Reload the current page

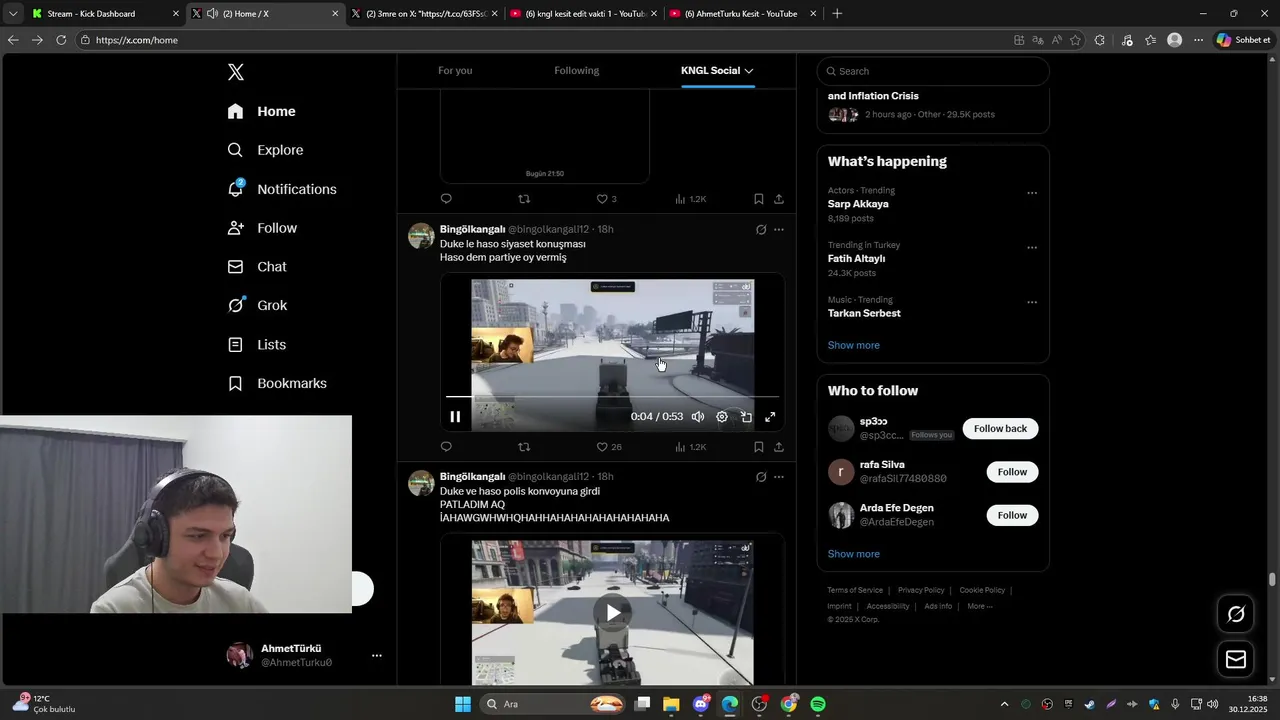point(61,40)
